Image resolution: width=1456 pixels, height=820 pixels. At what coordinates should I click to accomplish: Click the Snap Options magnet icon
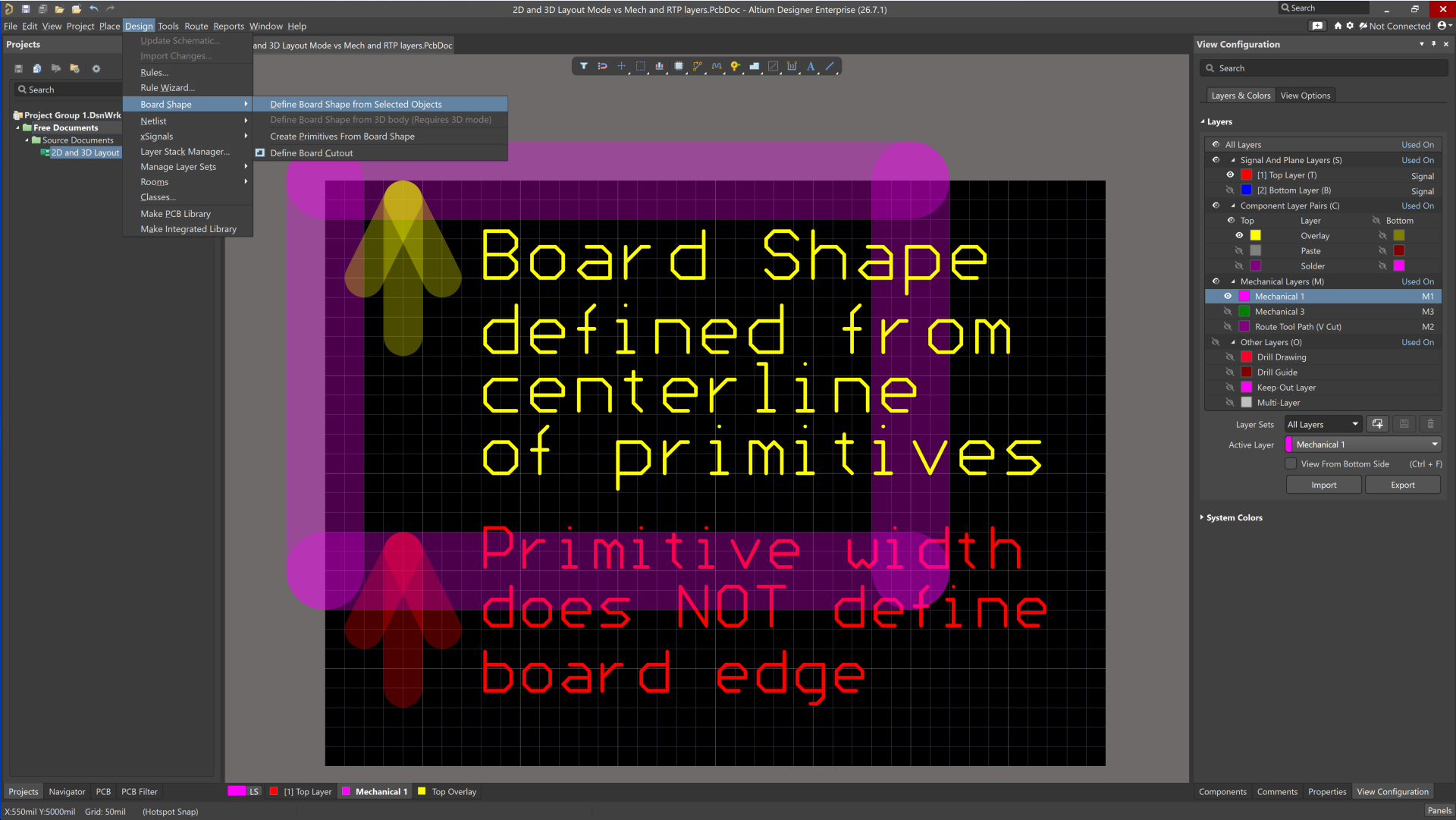[602, 67]
